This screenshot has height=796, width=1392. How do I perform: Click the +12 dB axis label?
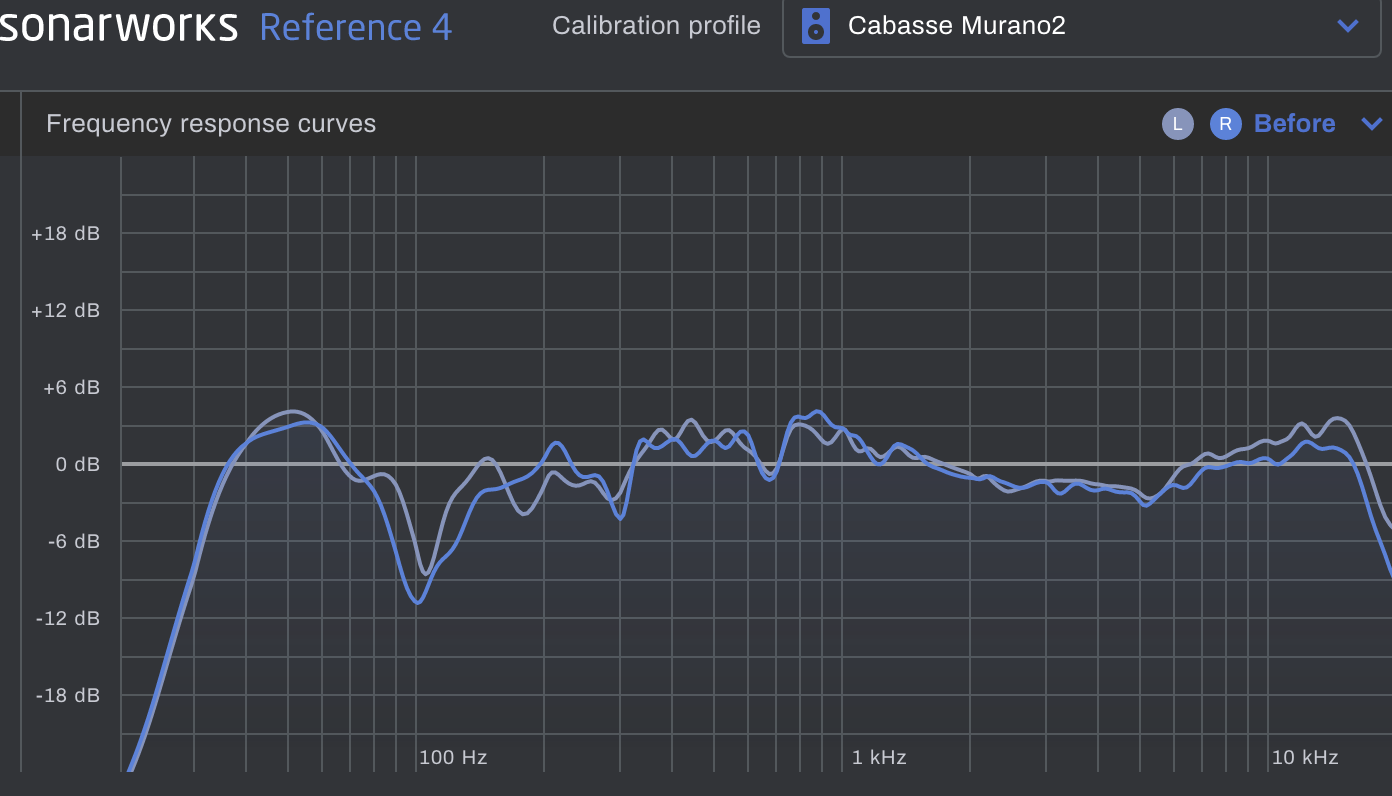point(66,311)
